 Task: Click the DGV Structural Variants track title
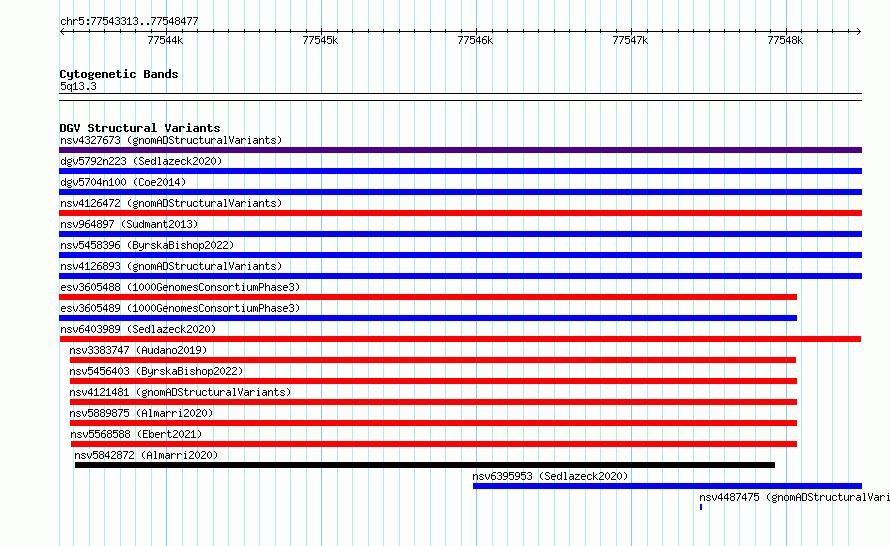click(x=140, y=128)
